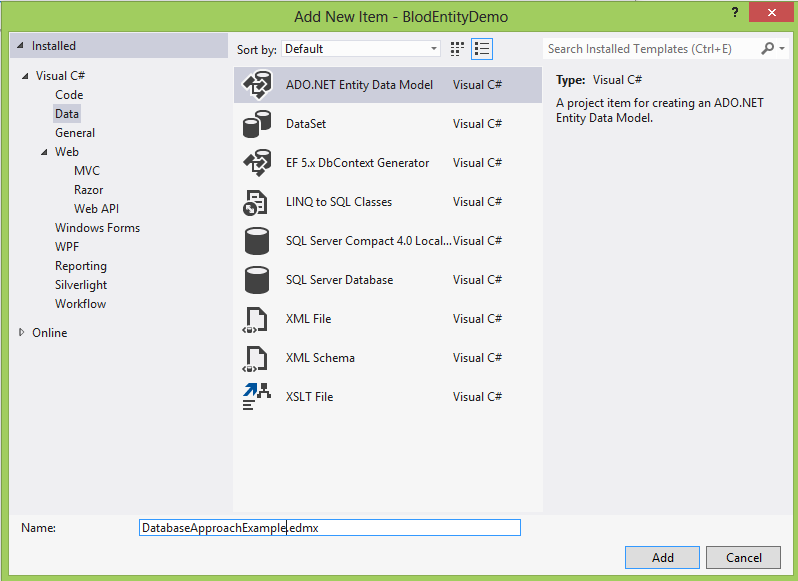Open the Workflow category
798x581 pixels.
[x=80, y=304]
